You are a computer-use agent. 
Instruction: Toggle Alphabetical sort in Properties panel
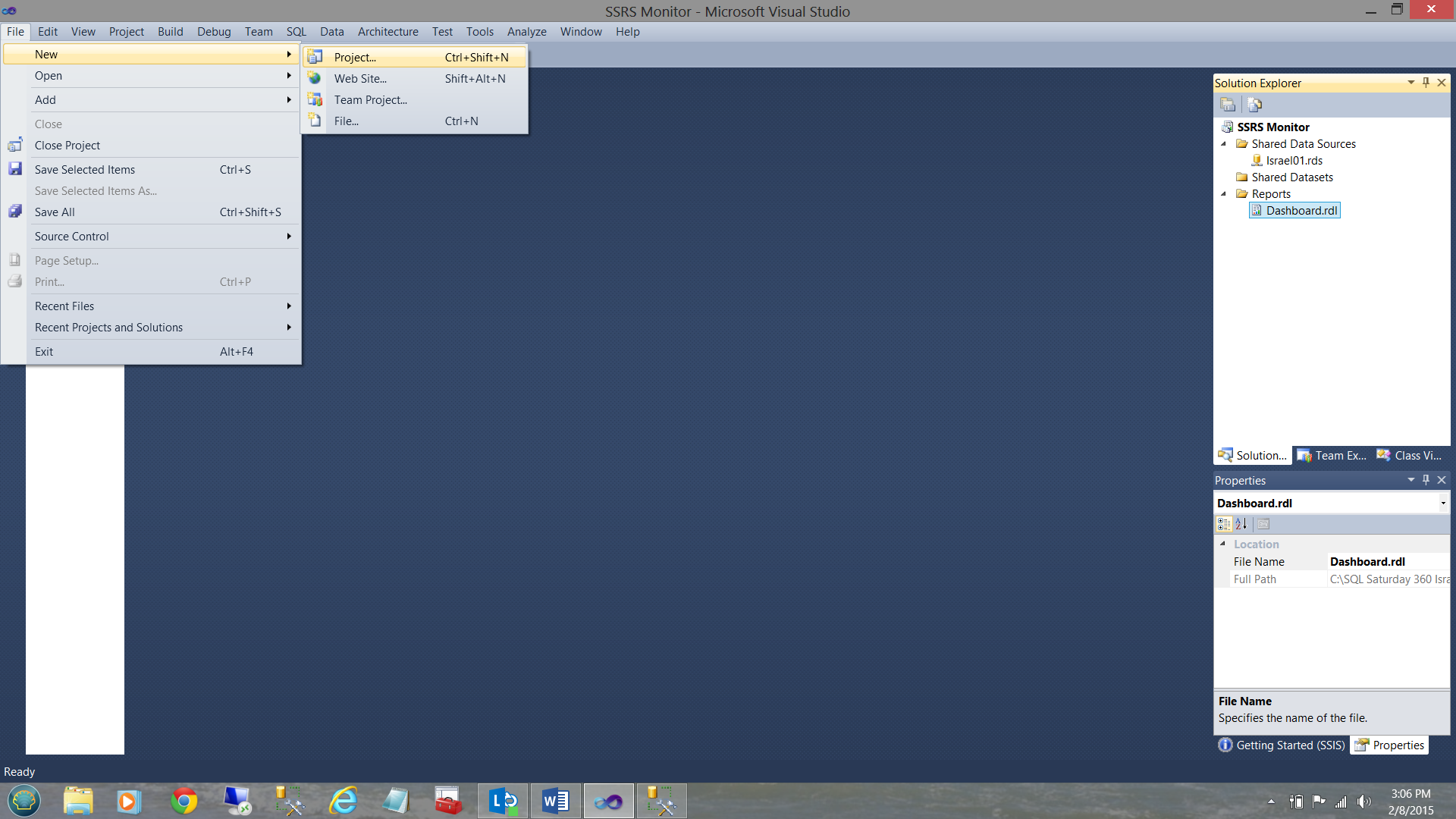click(1241, 524)
